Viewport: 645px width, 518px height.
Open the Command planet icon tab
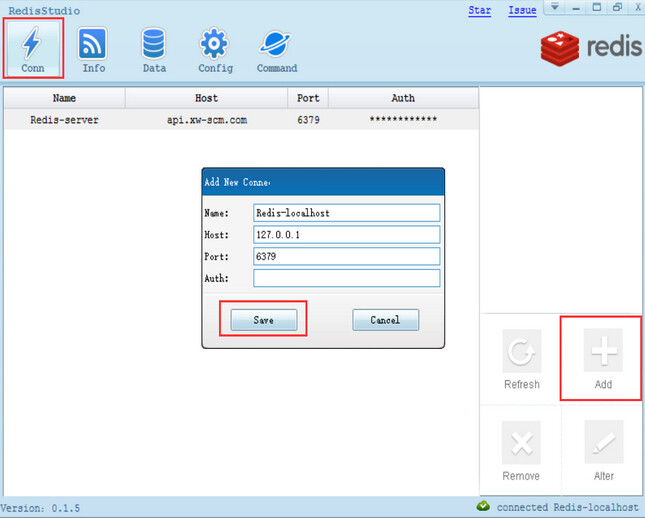(276, 49)
